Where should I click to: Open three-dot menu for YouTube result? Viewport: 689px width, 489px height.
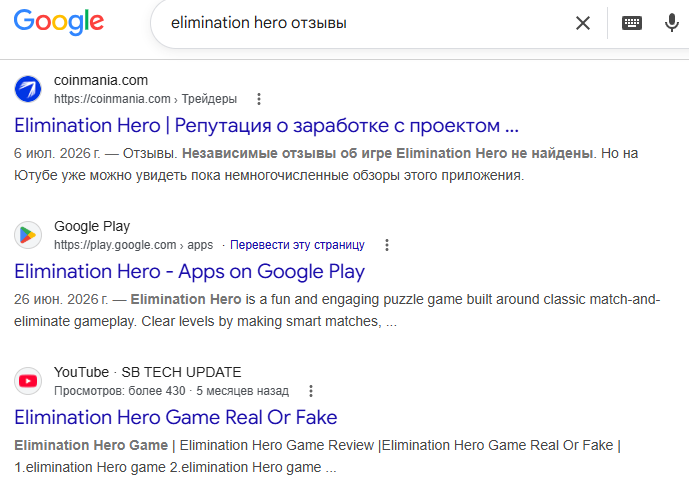pyautogui.click(x=311, y=391)
